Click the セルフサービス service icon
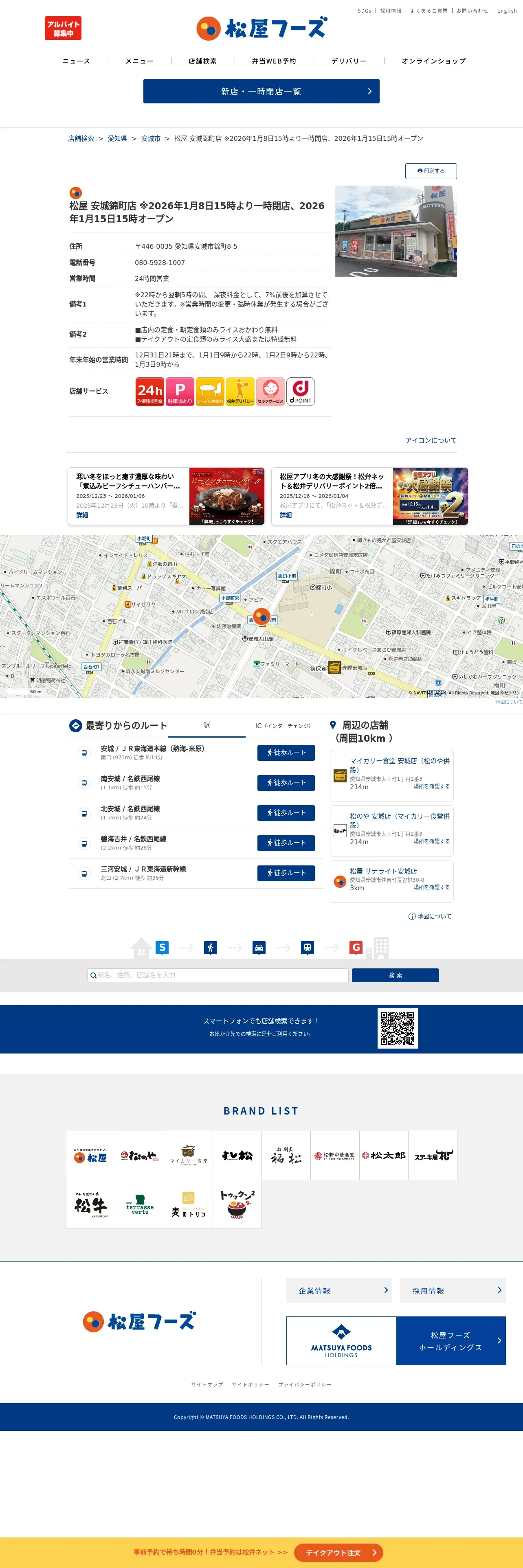Image resolution: width=523 pixels, height=1568 pixels. pos(270,392)
